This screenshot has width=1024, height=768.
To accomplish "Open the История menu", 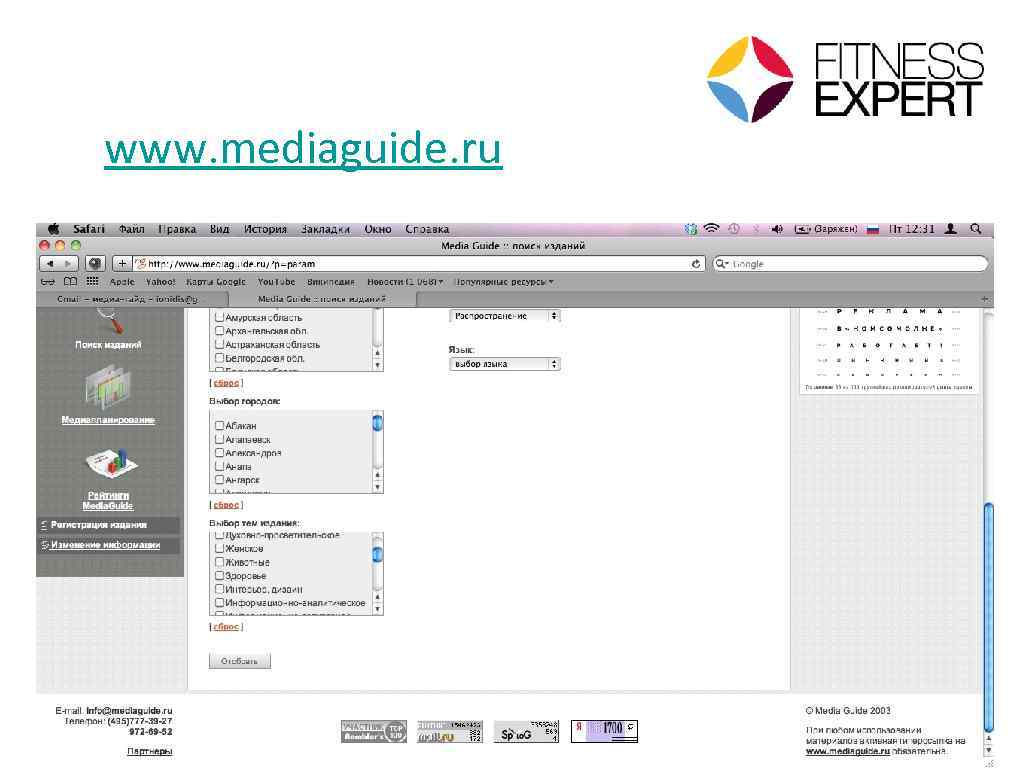I will tap(265, 229).
